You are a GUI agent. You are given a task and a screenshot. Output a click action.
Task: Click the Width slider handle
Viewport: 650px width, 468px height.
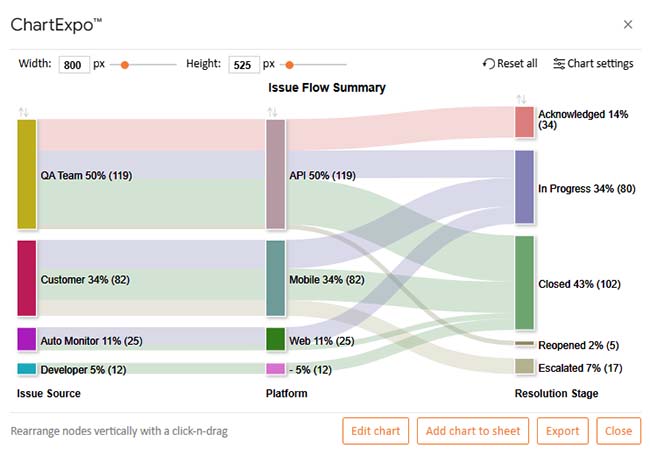[124, 64]
